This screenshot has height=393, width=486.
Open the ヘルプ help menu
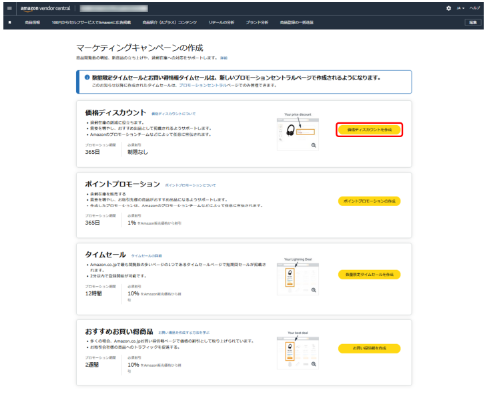[x=475, y=8]
